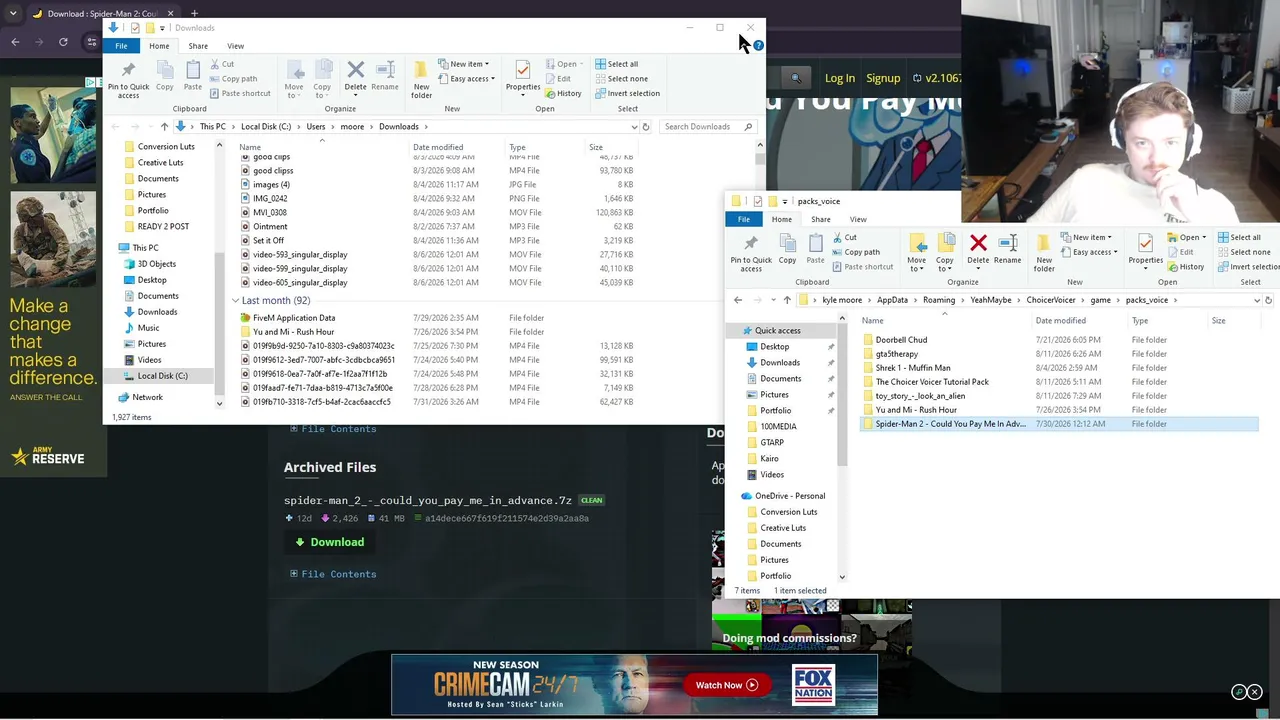This screenshot has width=1280, height=720.
Task: Open GTARP in packs_voice Quick access
Action: pyautogui.click(x=772, y=442)
